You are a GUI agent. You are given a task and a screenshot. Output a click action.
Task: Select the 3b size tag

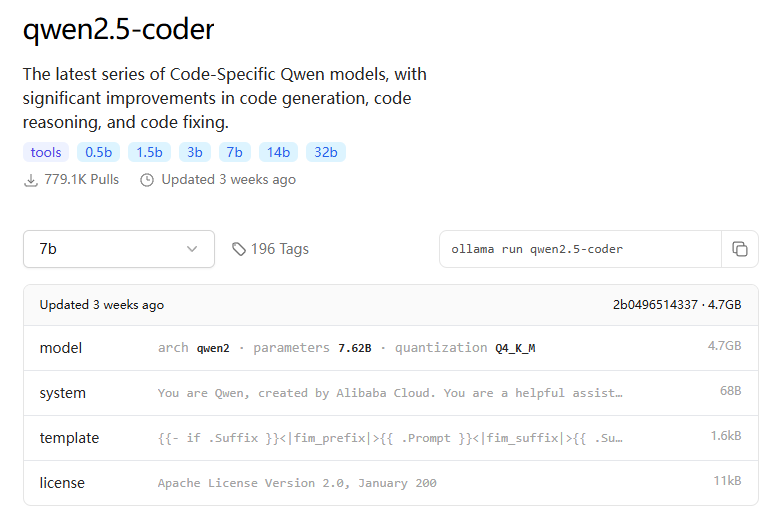[x=195, y=152]
